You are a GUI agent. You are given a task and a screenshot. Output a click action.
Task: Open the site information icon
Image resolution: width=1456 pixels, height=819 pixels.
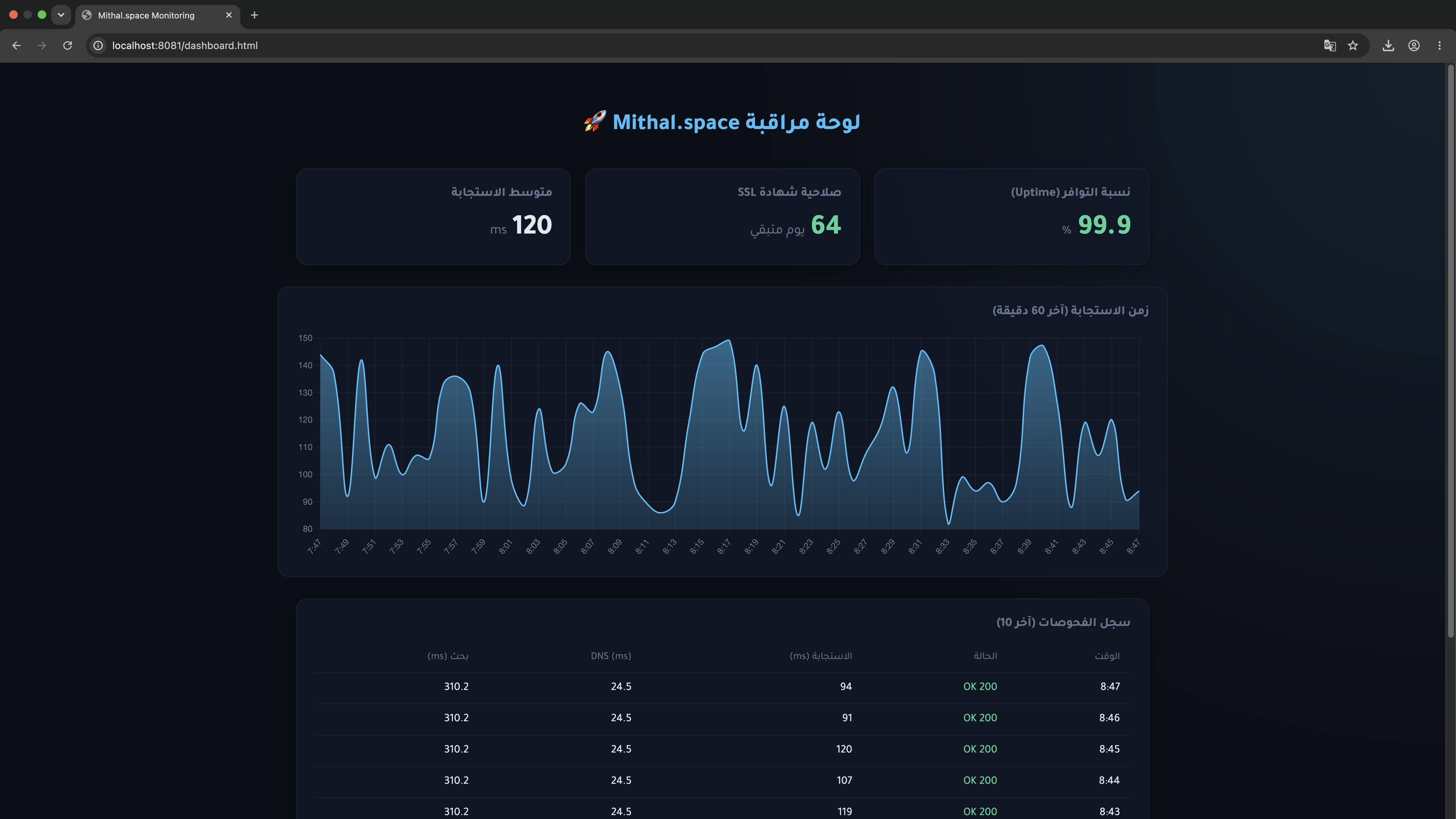coord(98,46)
